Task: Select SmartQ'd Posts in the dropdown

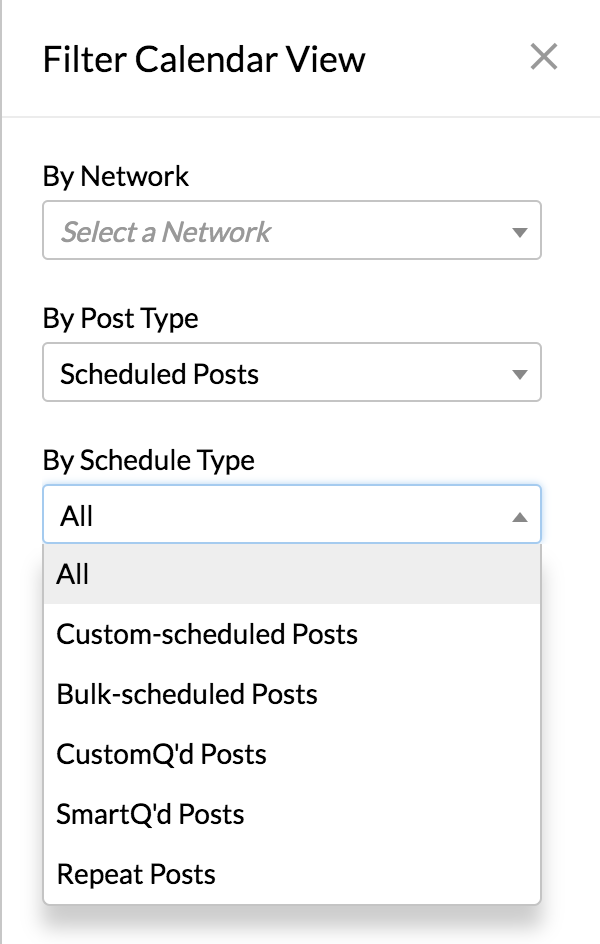Action: click(151, 814)
